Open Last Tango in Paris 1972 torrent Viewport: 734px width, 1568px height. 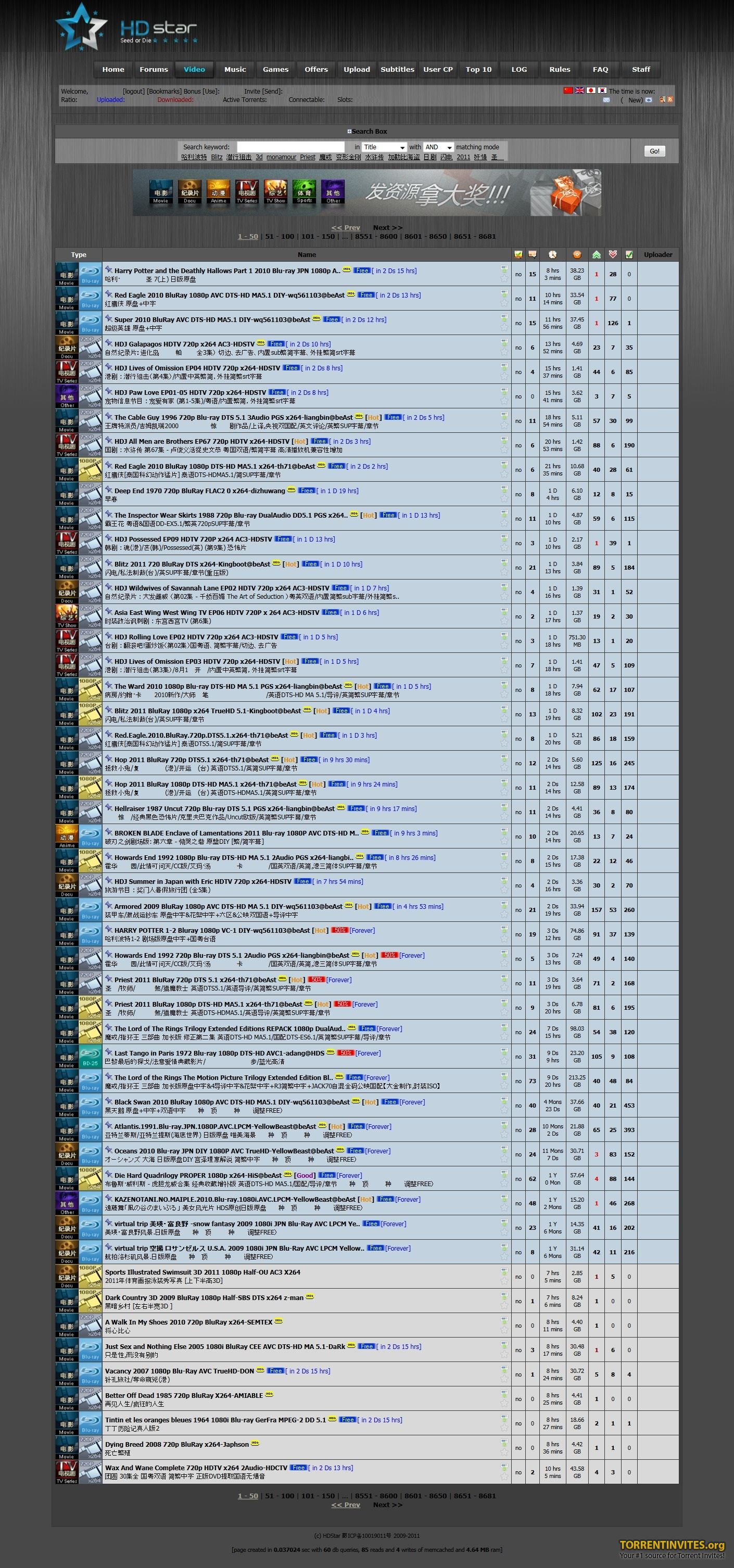[x=219, y=1053]
